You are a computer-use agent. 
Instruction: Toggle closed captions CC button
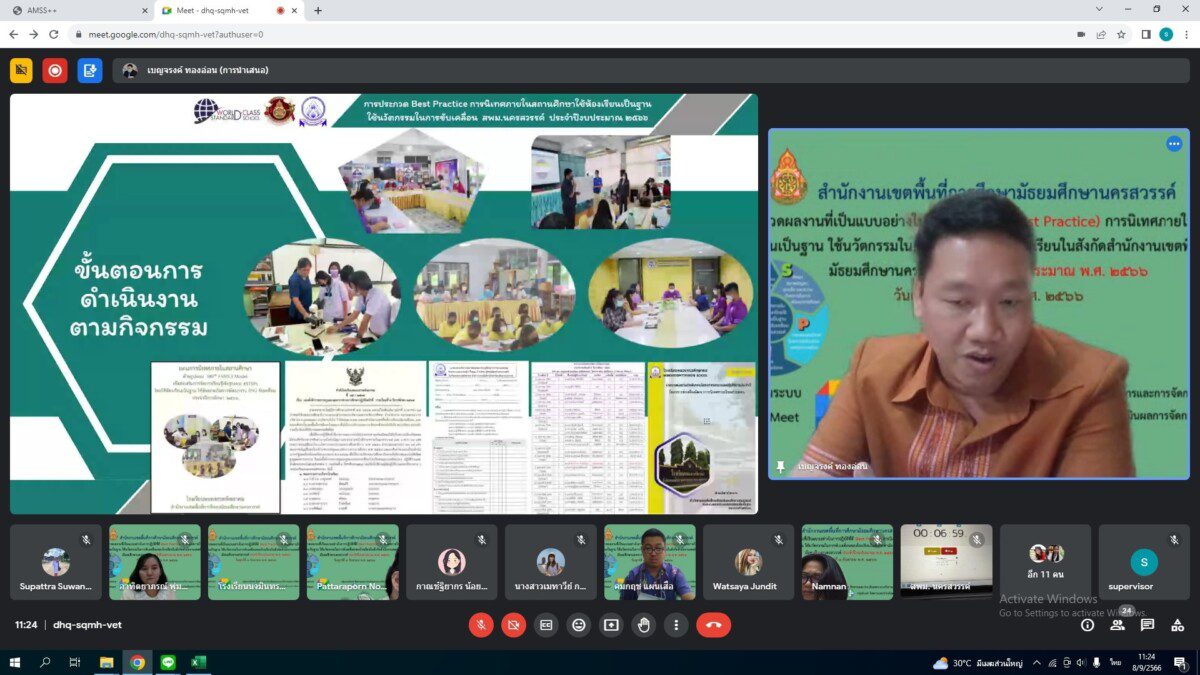coord(546,625)
